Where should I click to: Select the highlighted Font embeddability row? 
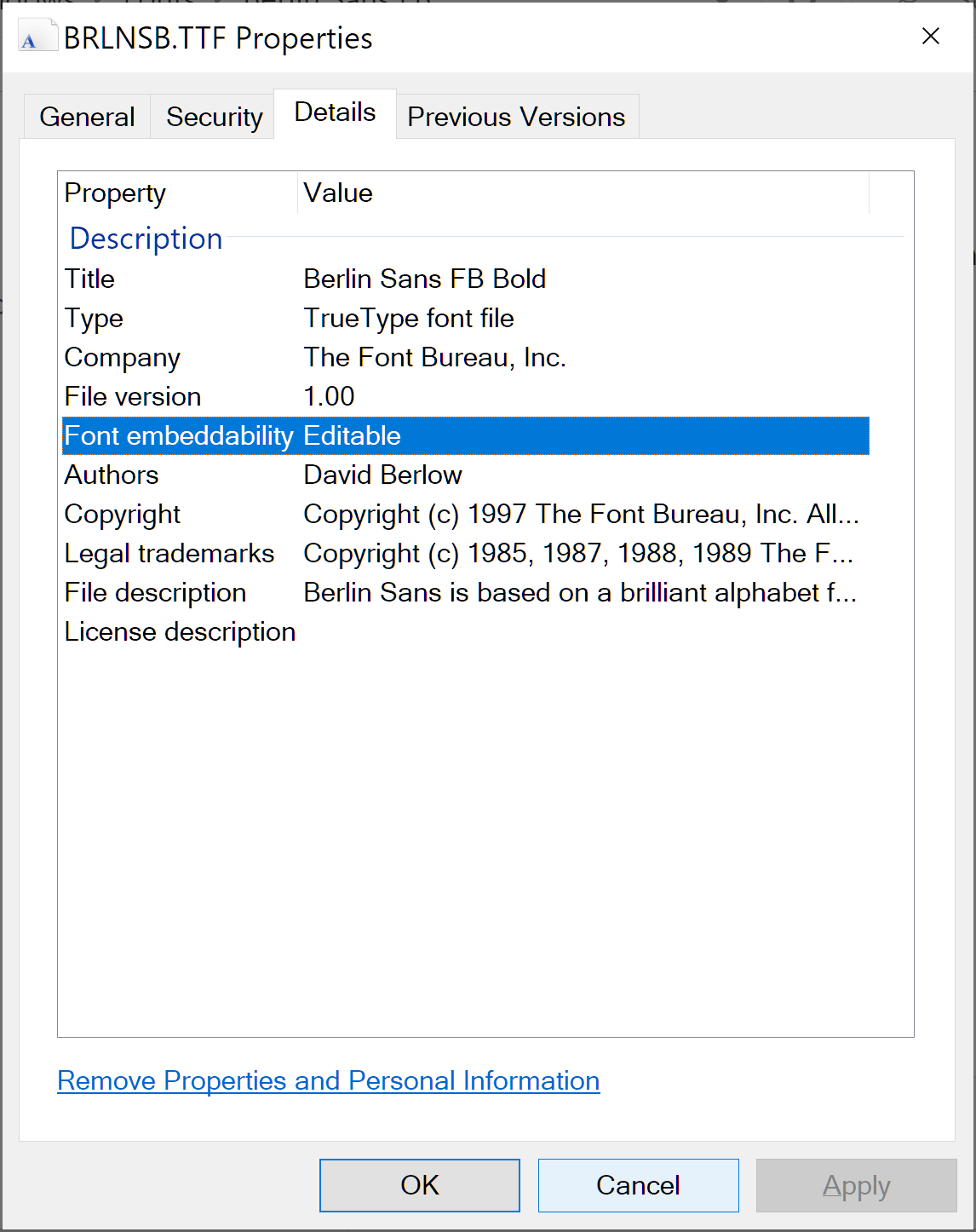click(x=341, y=435)
